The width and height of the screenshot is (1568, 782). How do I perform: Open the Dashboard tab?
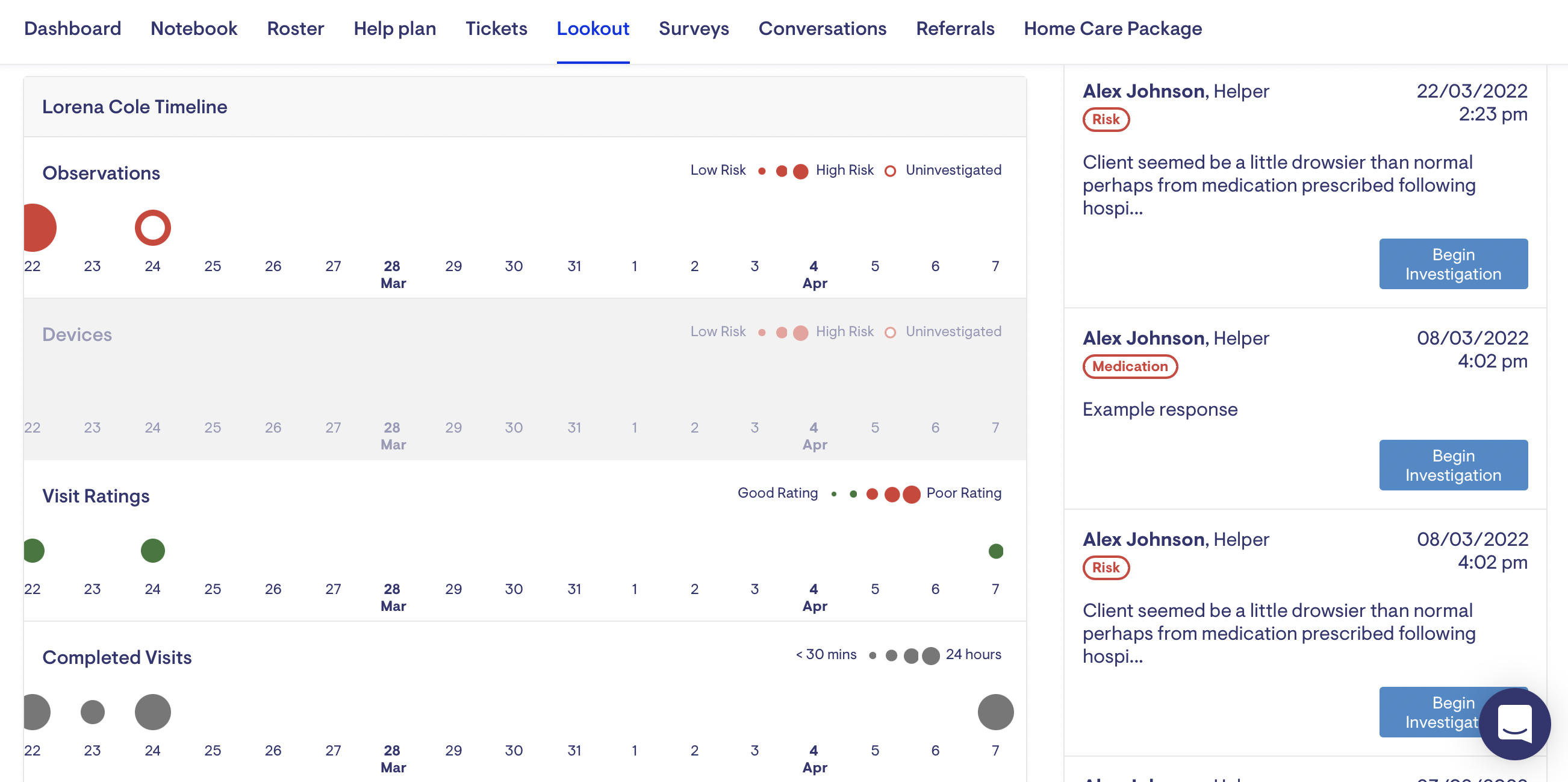pyautogui.click(x=72, y=29)
